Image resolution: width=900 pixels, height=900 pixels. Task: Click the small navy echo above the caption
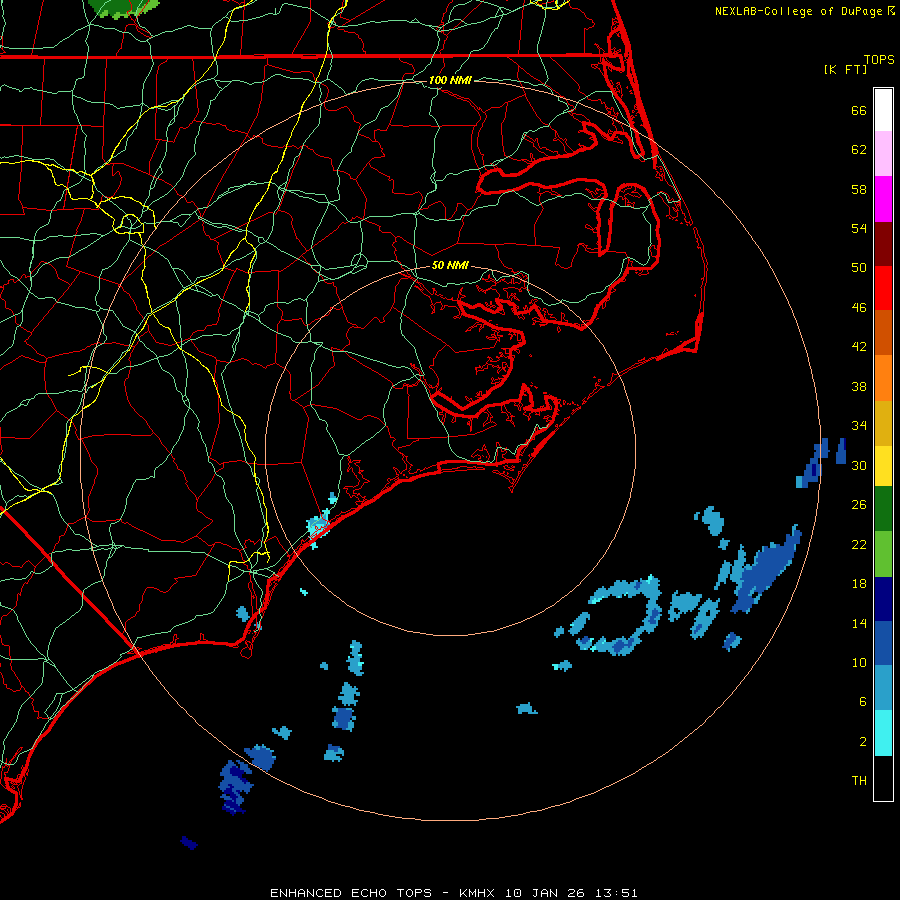point(189,843)
